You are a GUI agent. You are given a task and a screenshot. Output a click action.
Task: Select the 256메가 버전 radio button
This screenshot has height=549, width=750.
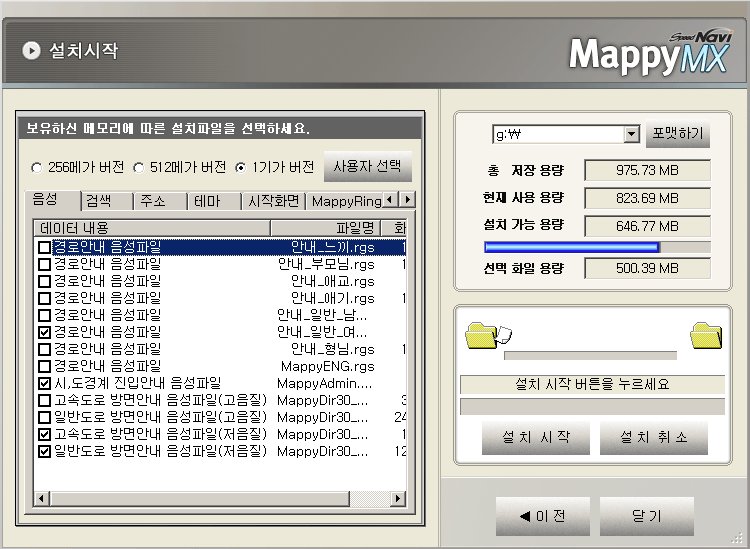pos(36,168)
